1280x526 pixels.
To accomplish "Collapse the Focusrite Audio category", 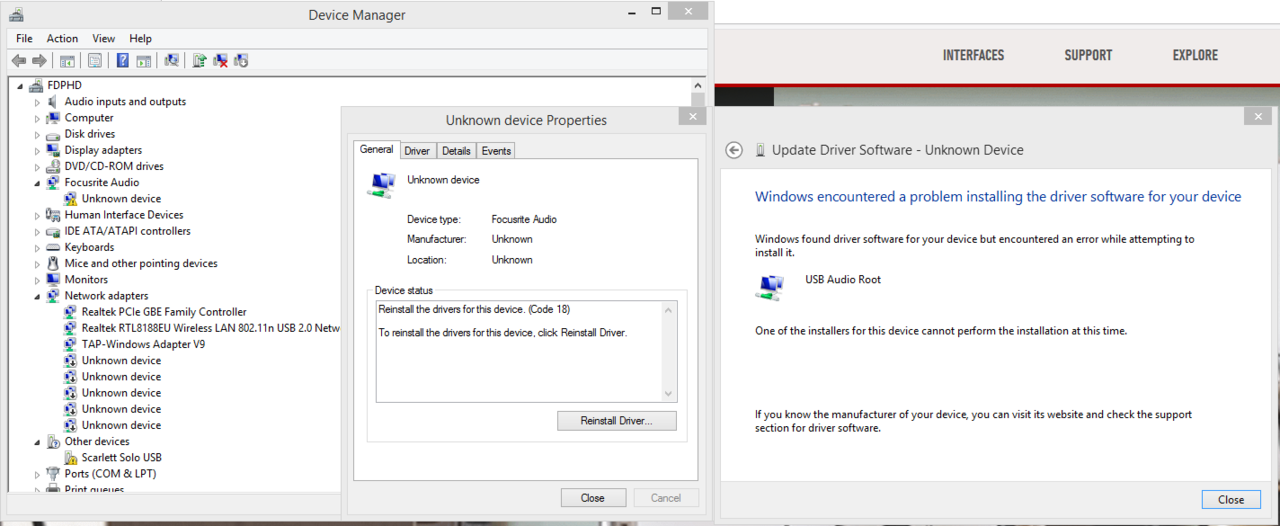I will point(38,183).
